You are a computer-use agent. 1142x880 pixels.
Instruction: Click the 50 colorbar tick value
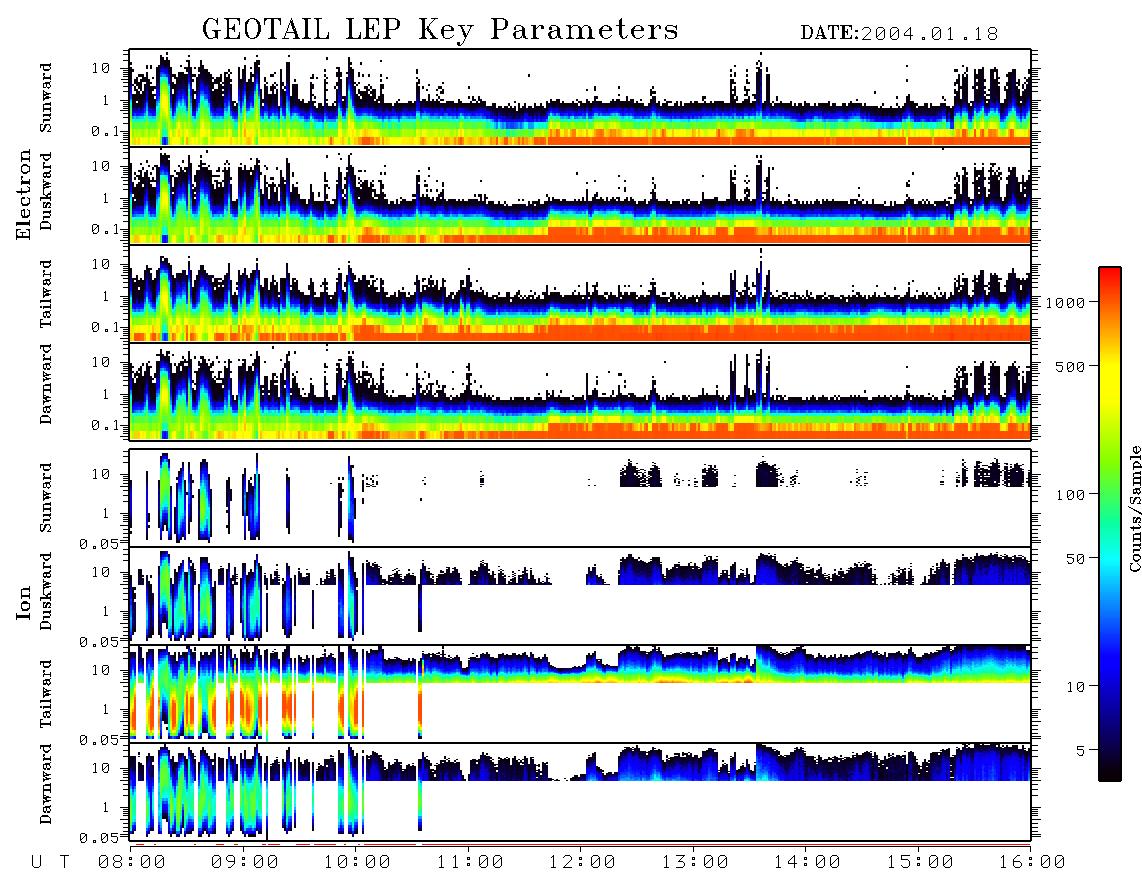pyautogui.click(x=1075, y=559)
